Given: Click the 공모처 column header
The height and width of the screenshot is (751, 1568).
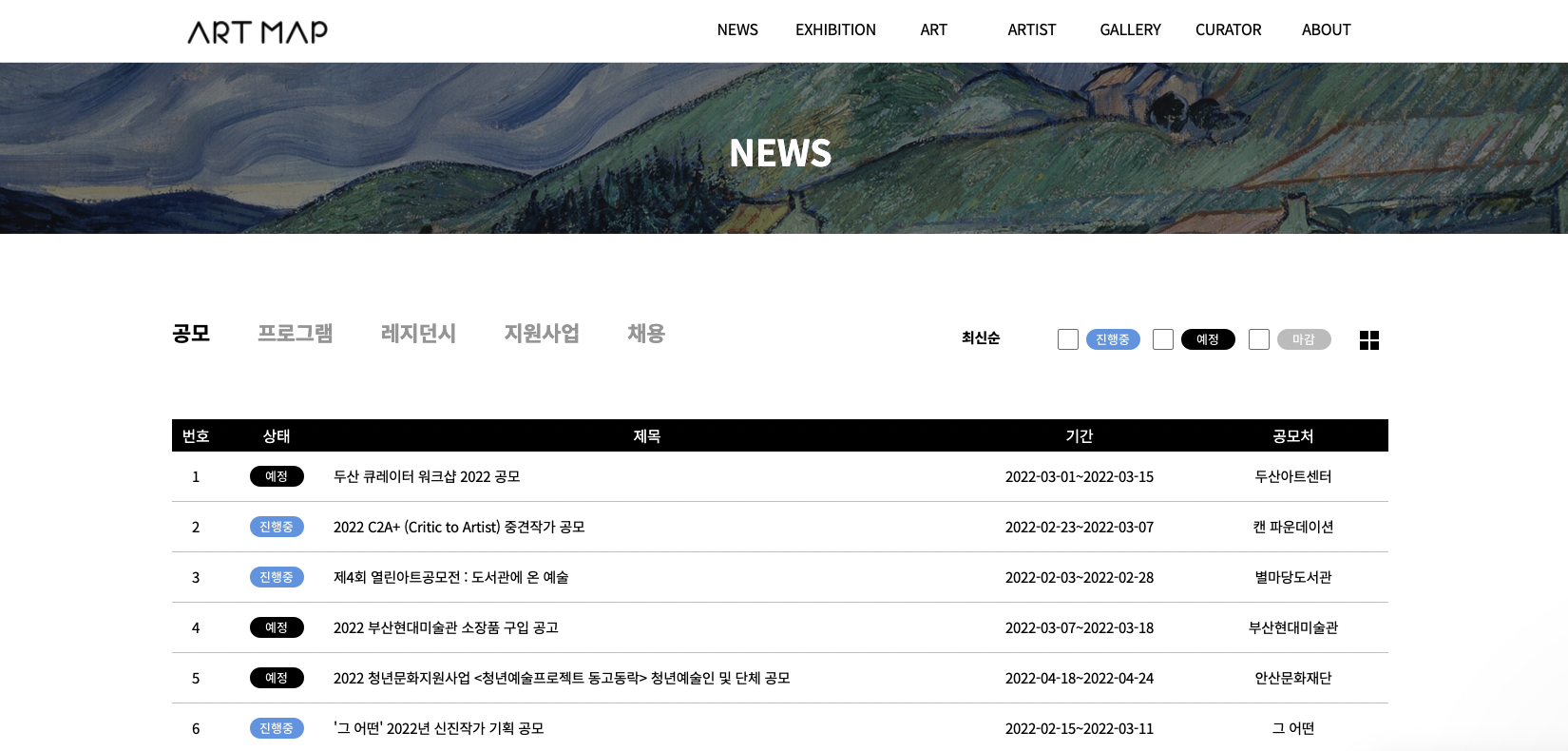Looking at the screenshot, I should pyautogui.click(x=1293, y=435).
